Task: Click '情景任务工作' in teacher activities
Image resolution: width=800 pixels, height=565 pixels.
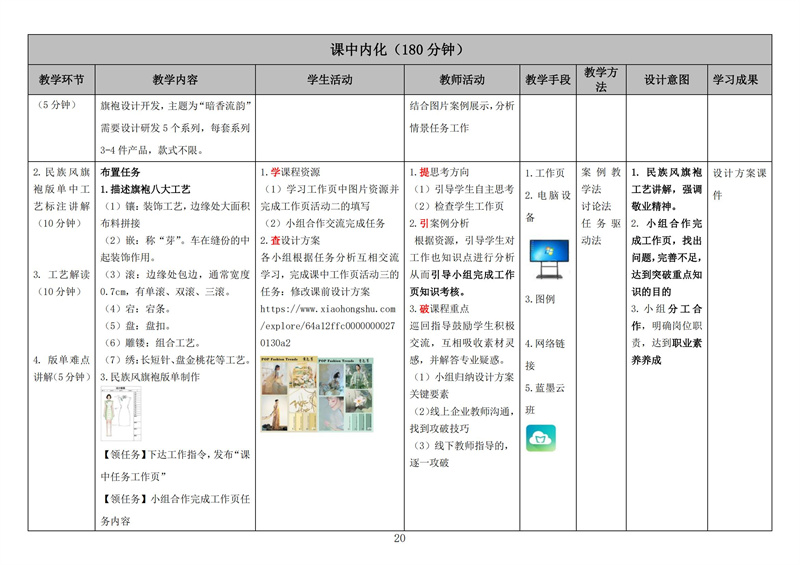Action: 439,128
